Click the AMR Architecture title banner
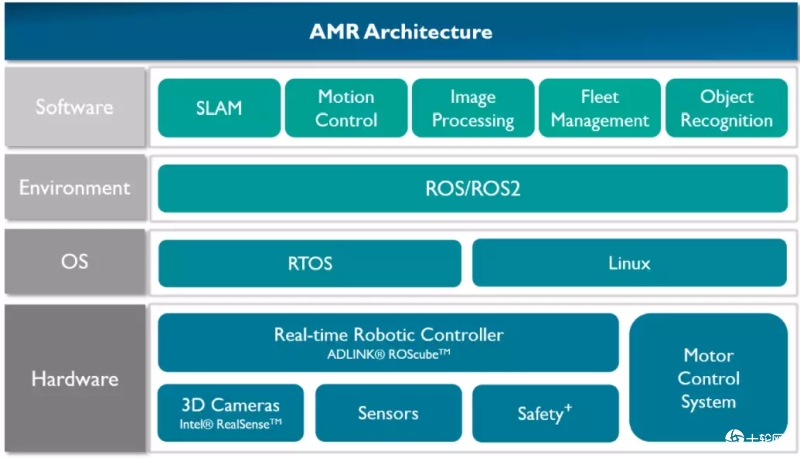 pyautogui.click(x=401, y=32)
